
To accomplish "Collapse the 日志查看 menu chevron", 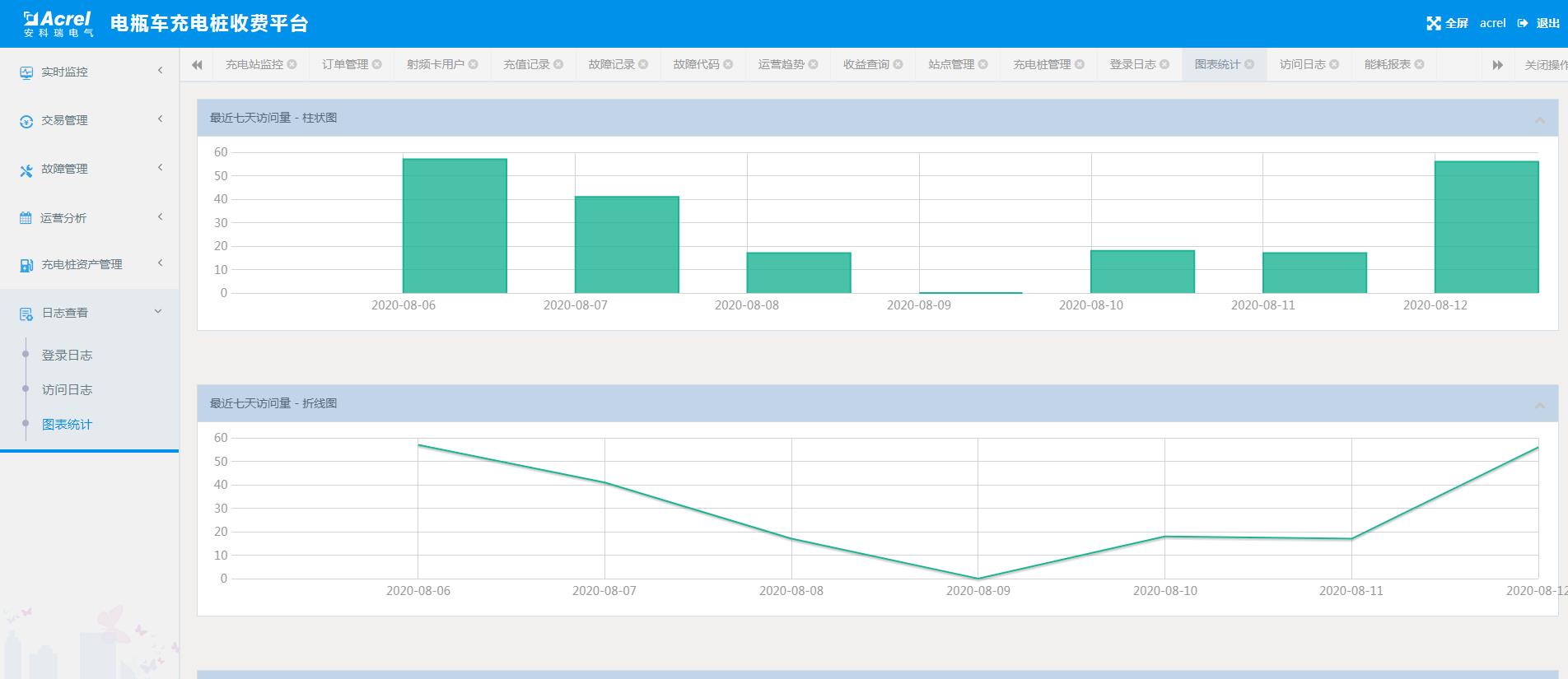I will (158, 312).
